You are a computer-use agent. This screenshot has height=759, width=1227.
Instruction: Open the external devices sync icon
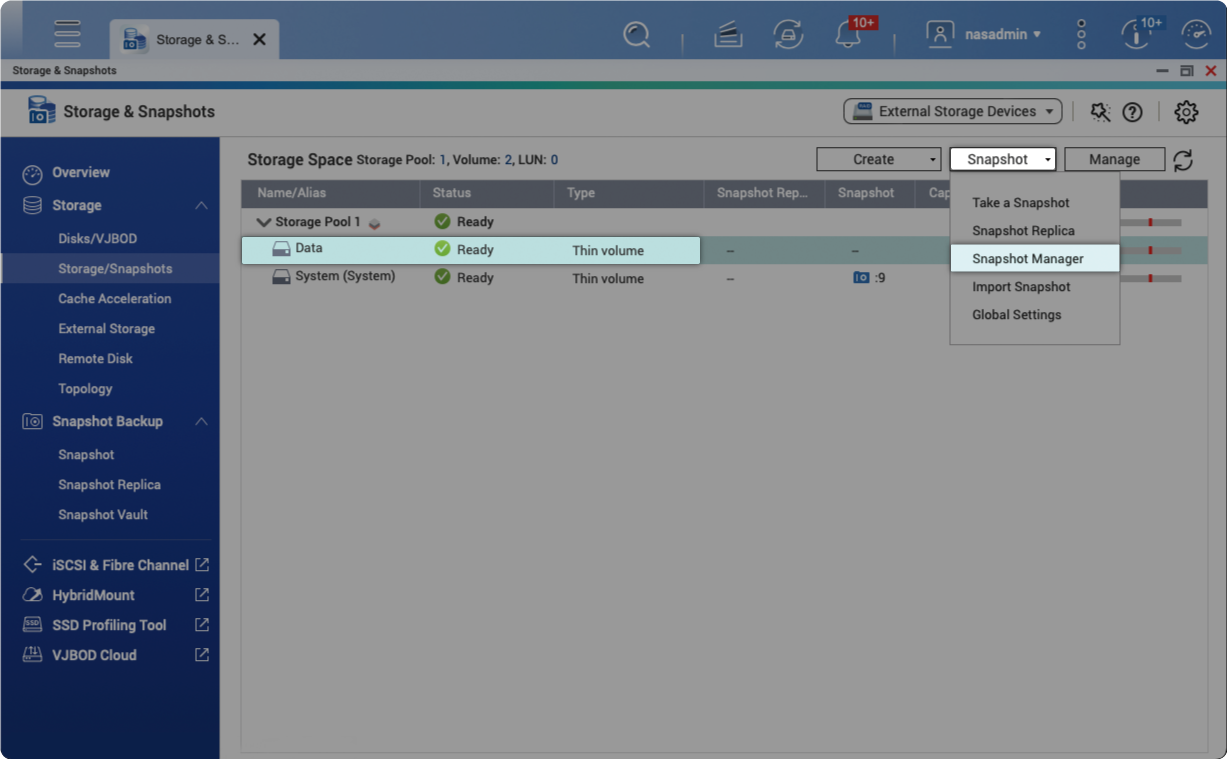tap(788, 35)
